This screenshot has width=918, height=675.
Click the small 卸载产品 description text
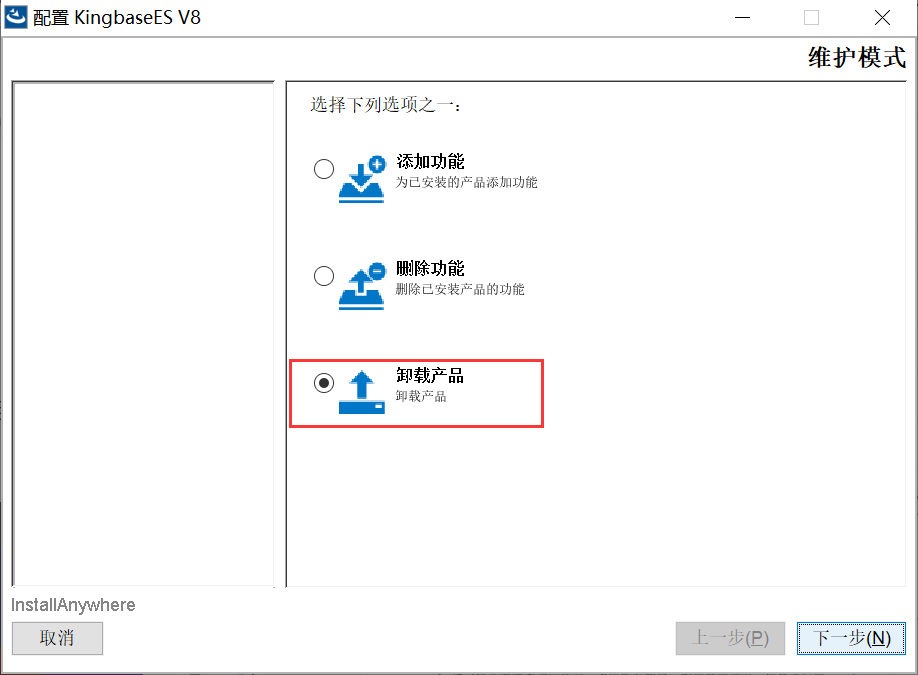[421, 396]
